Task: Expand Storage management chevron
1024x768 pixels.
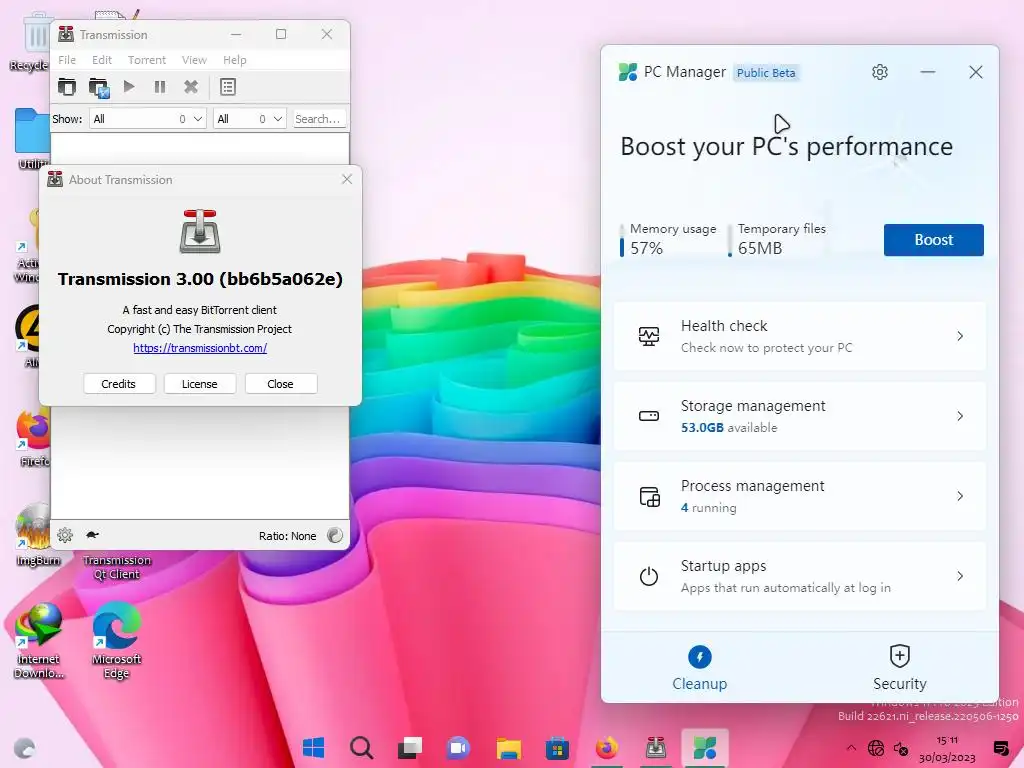Action: point(960,416)
